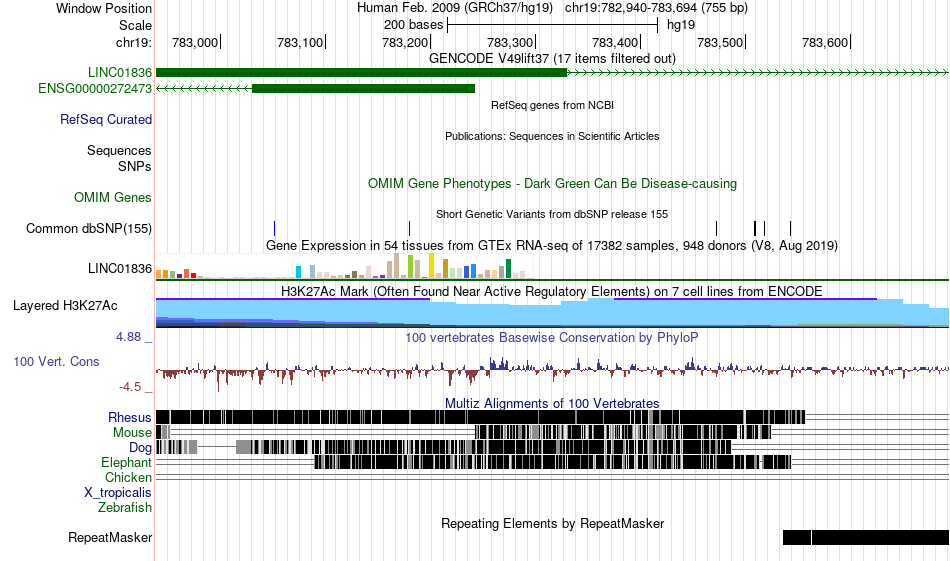Click the blue dbSNP marker between 783,000 and 783,100
Image resolution: width=950 pixels, height=561 pixels.
[x=274, y=228]
